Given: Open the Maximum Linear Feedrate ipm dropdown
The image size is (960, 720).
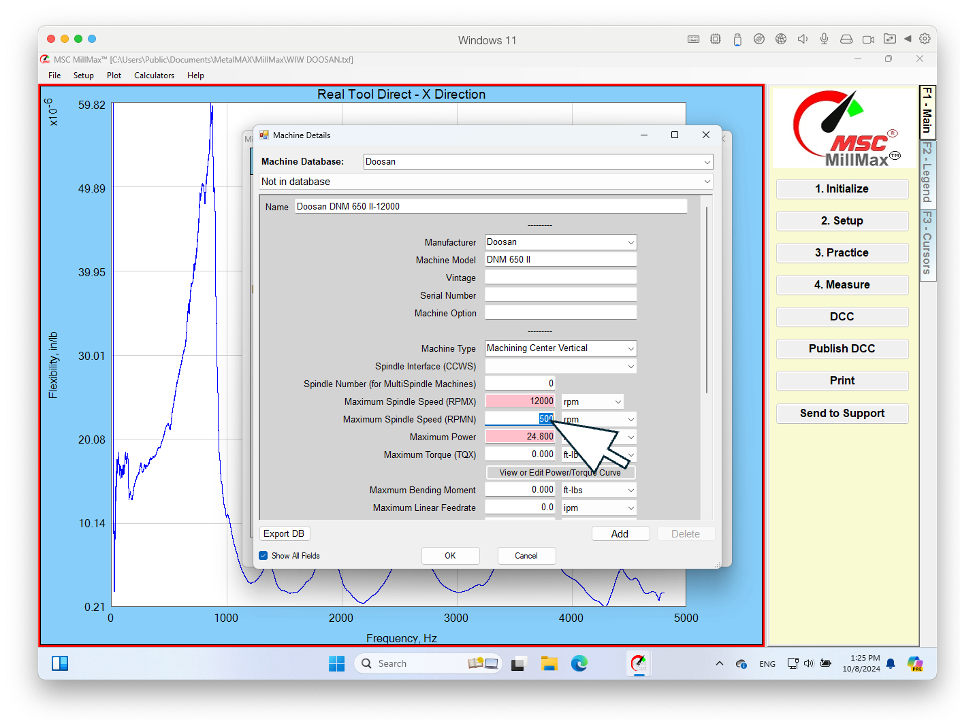Looking at the screenshot, I should [631, 508].
